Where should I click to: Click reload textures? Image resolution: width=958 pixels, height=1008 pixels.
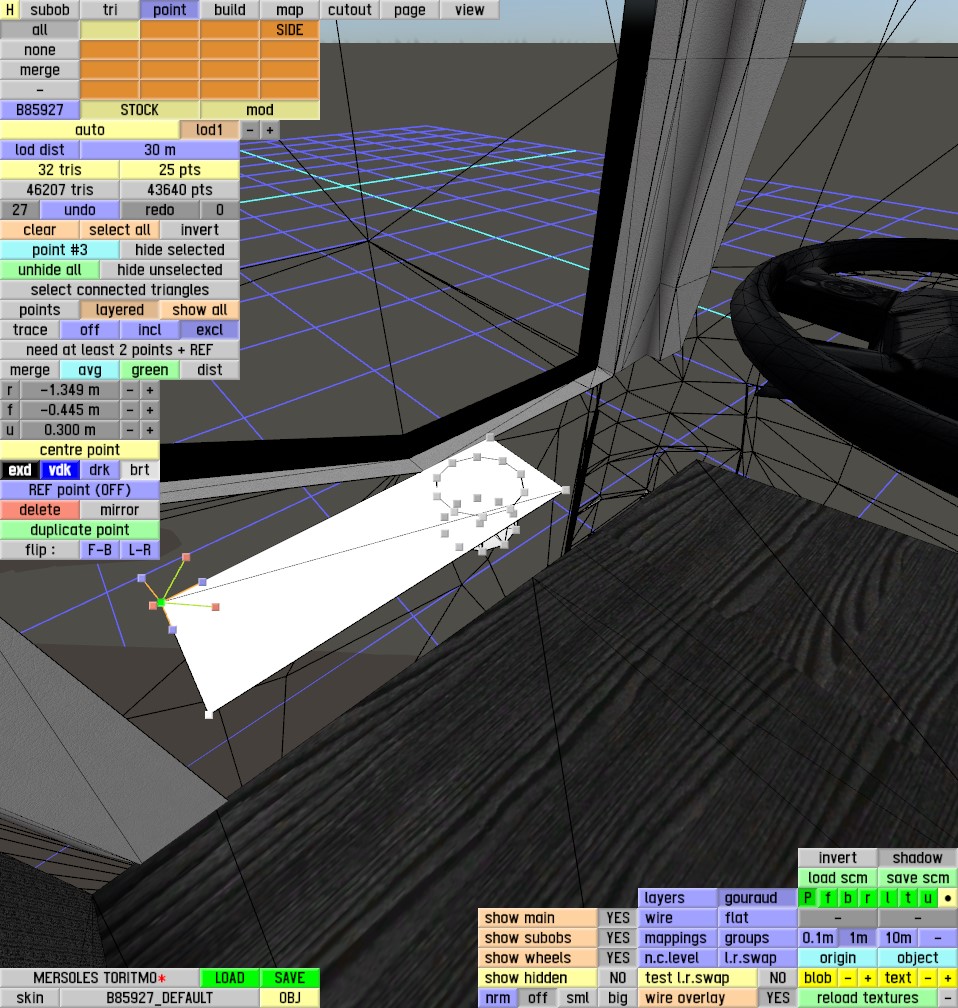(867, 998)
